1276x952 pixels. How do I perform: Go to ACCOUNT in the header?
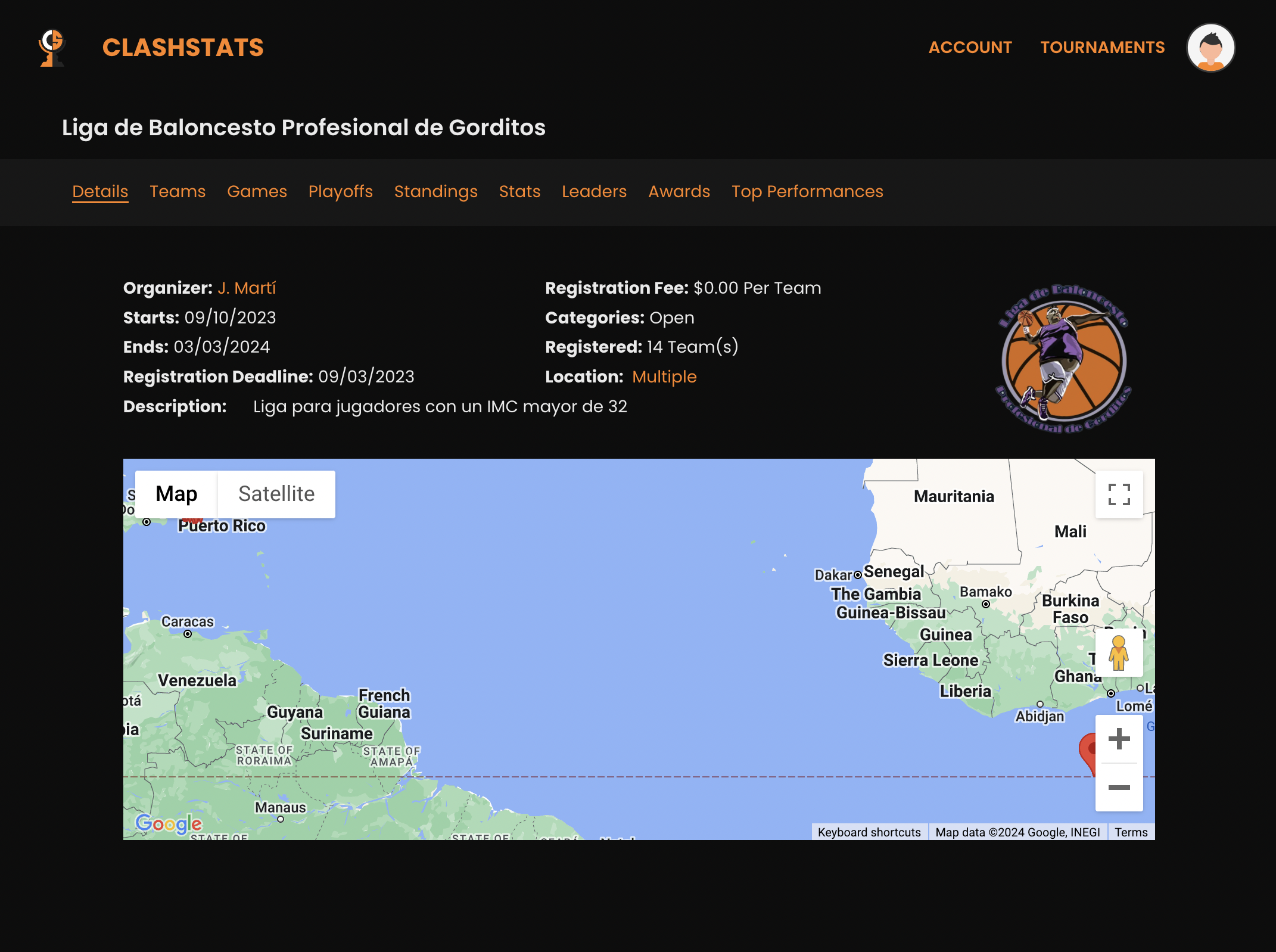tap(970, 48)
